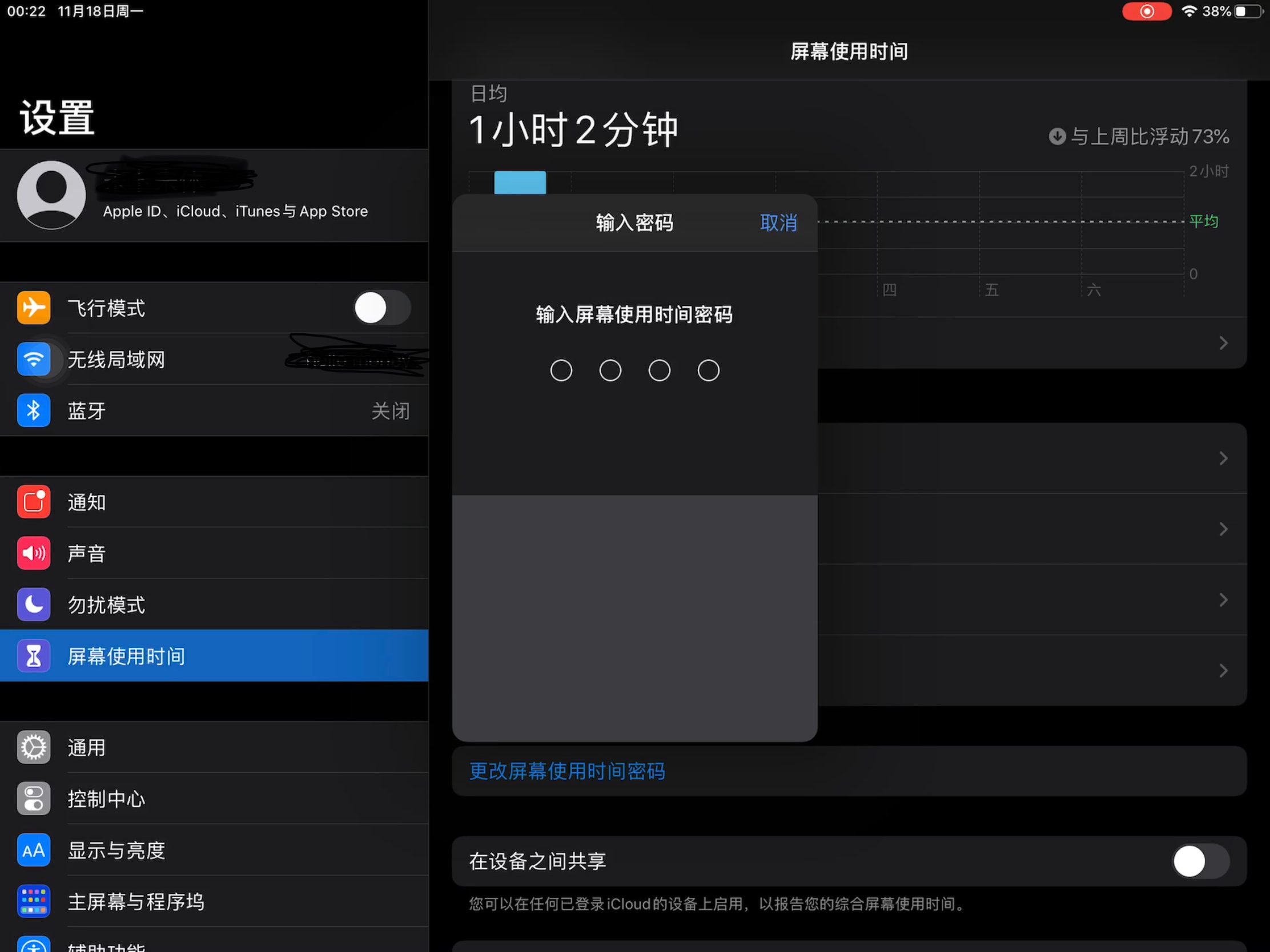This screenshot has width=1270, height=952.
Task: Tap the first passcode digit circle
Action: pos(561,371)
